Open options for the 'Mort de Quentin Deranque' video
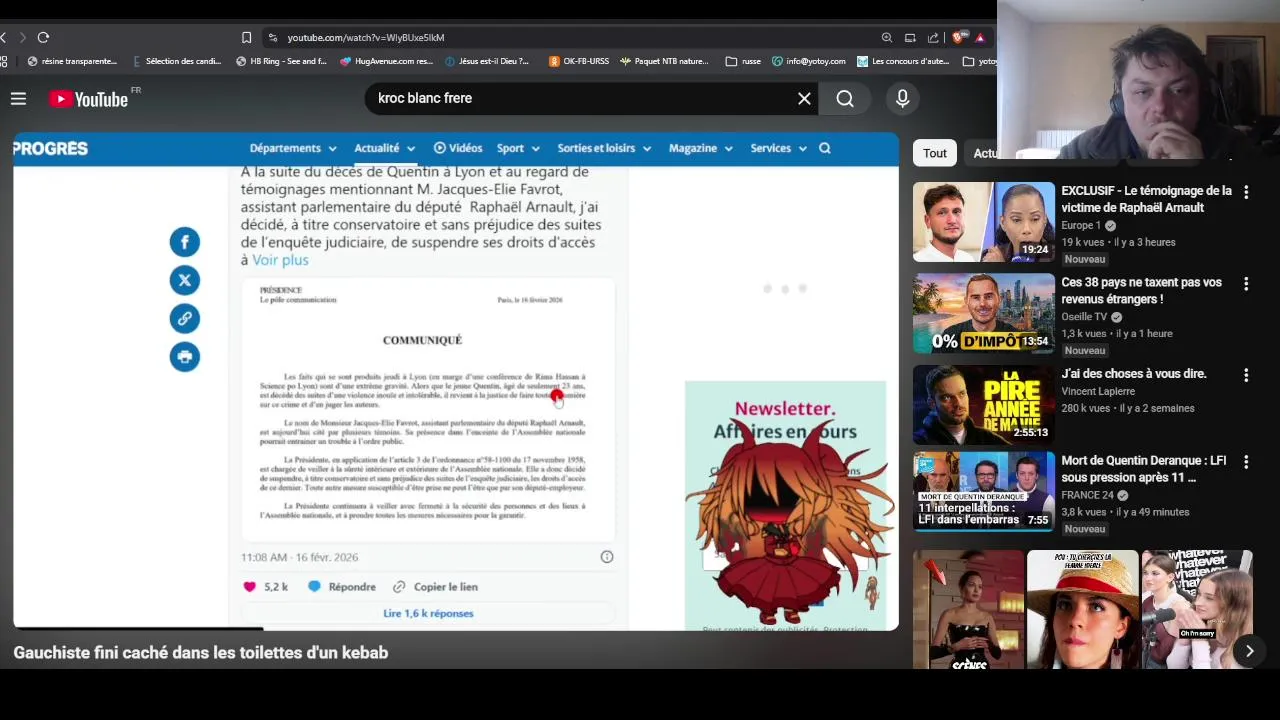This screenshot has height=720, width=1280. (1246, 462)
